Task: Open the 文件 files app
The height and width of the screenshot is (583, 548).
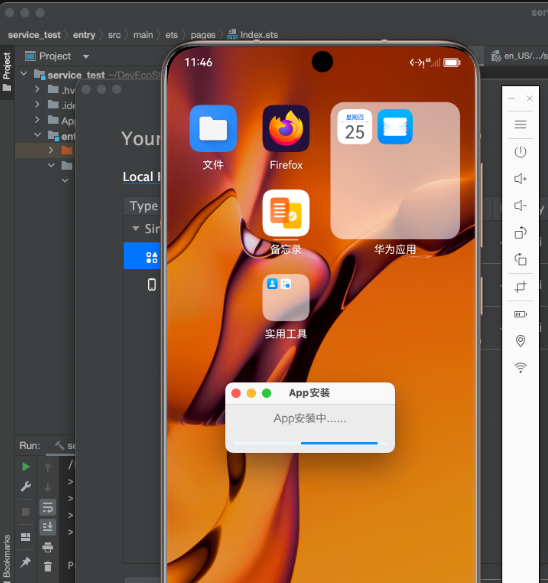Action: click(x=213, y=129)
